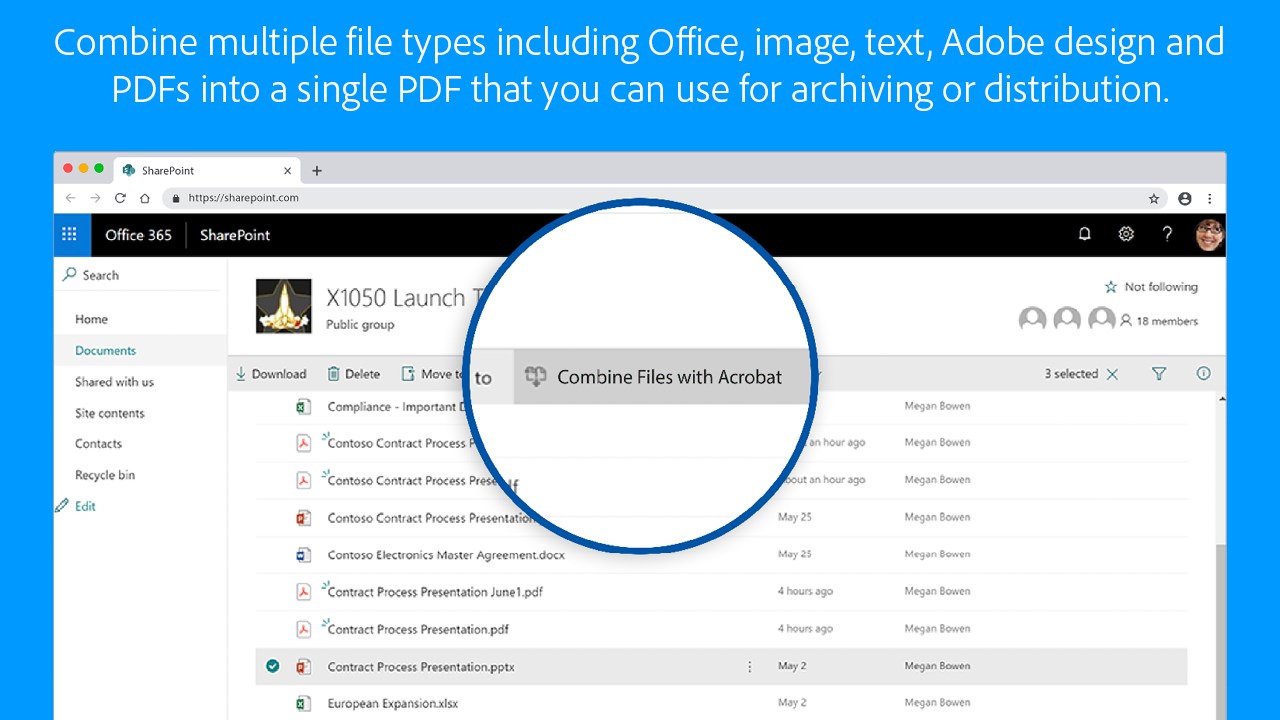
Task: Click Megan Bowen on the European Expansion row
Action: click(x=937, y=703)
